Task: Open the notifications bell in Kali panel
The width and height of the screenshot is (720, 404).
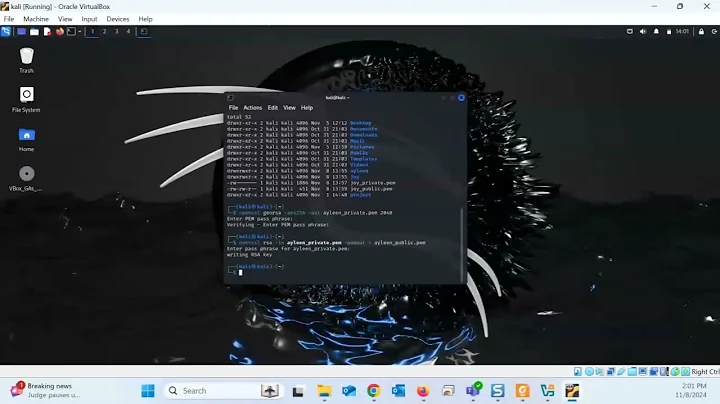Action: [x=656, y=31]
